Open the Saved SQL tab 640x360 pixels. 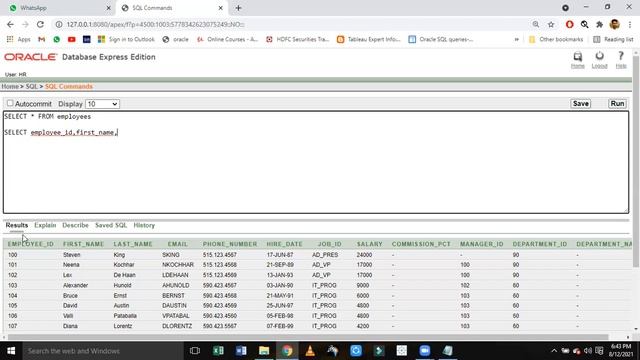[x=111, y=225]
